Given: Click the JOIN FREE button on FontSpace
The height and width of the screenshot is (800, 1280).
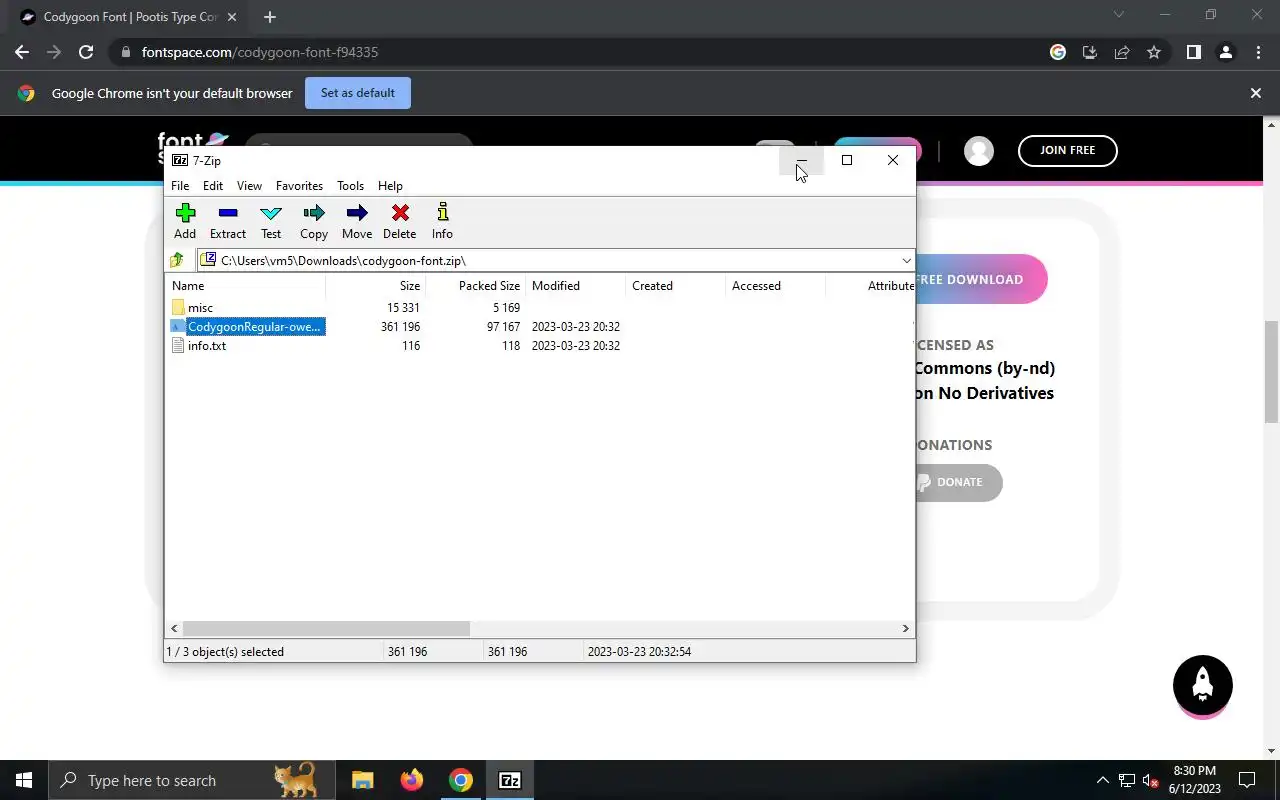Looking at the screenshot, I should (x=1067, y=151).
